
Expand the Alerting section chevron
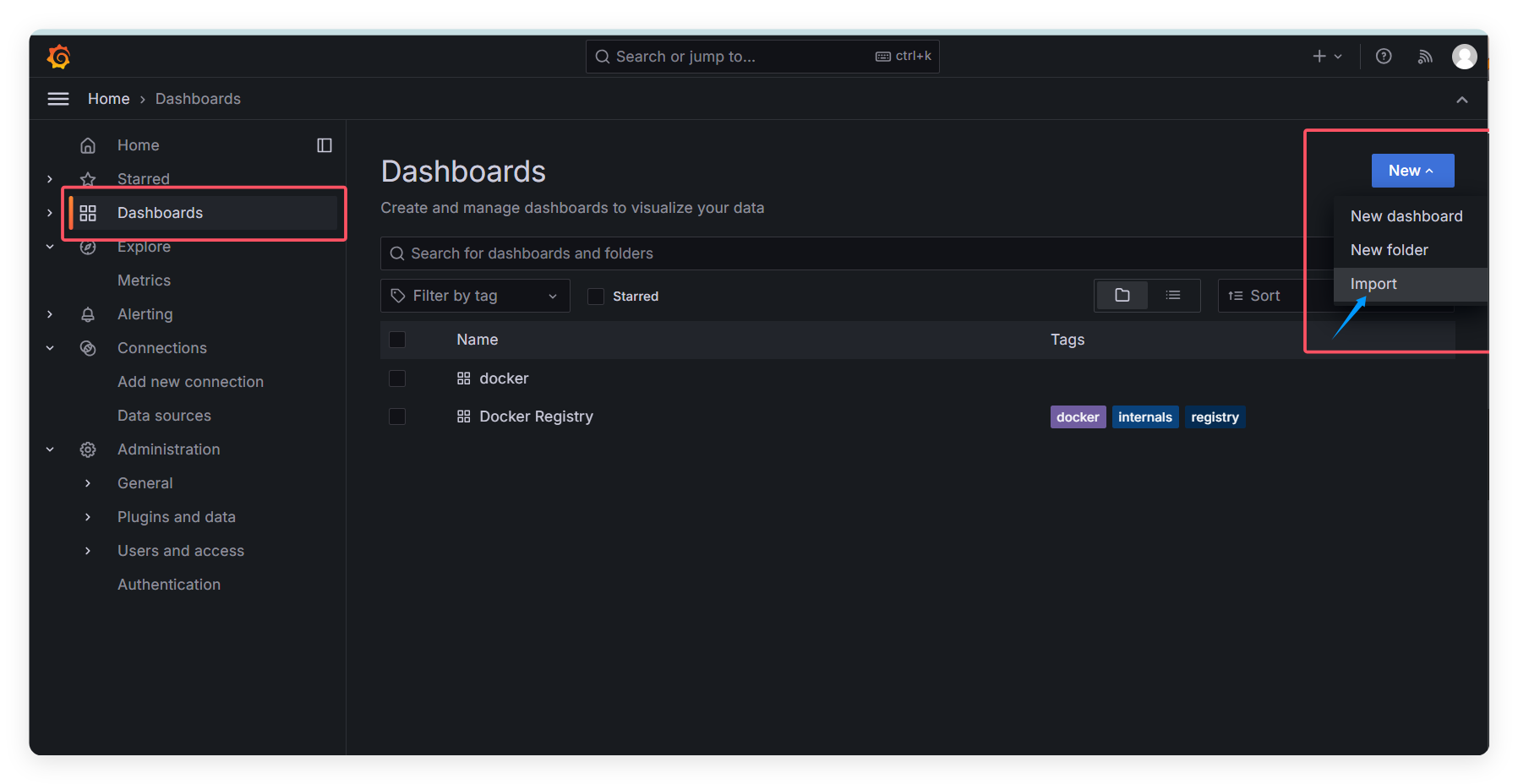click(50, 314)
